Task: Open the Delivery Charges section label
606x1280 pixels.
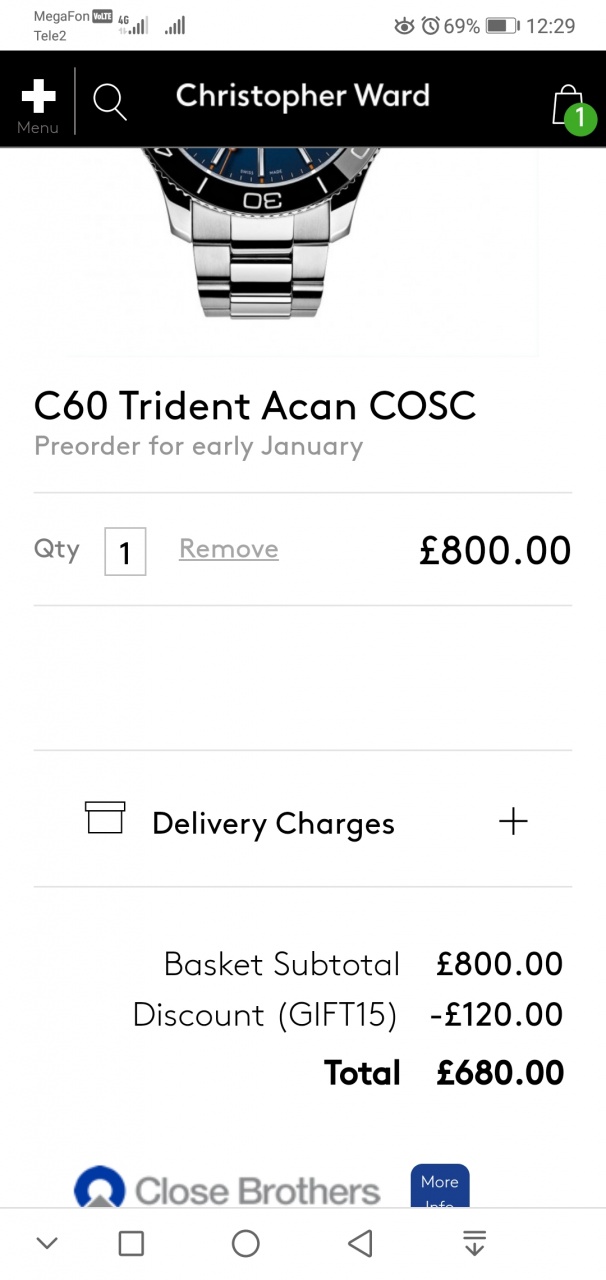Action: [273, 824]
